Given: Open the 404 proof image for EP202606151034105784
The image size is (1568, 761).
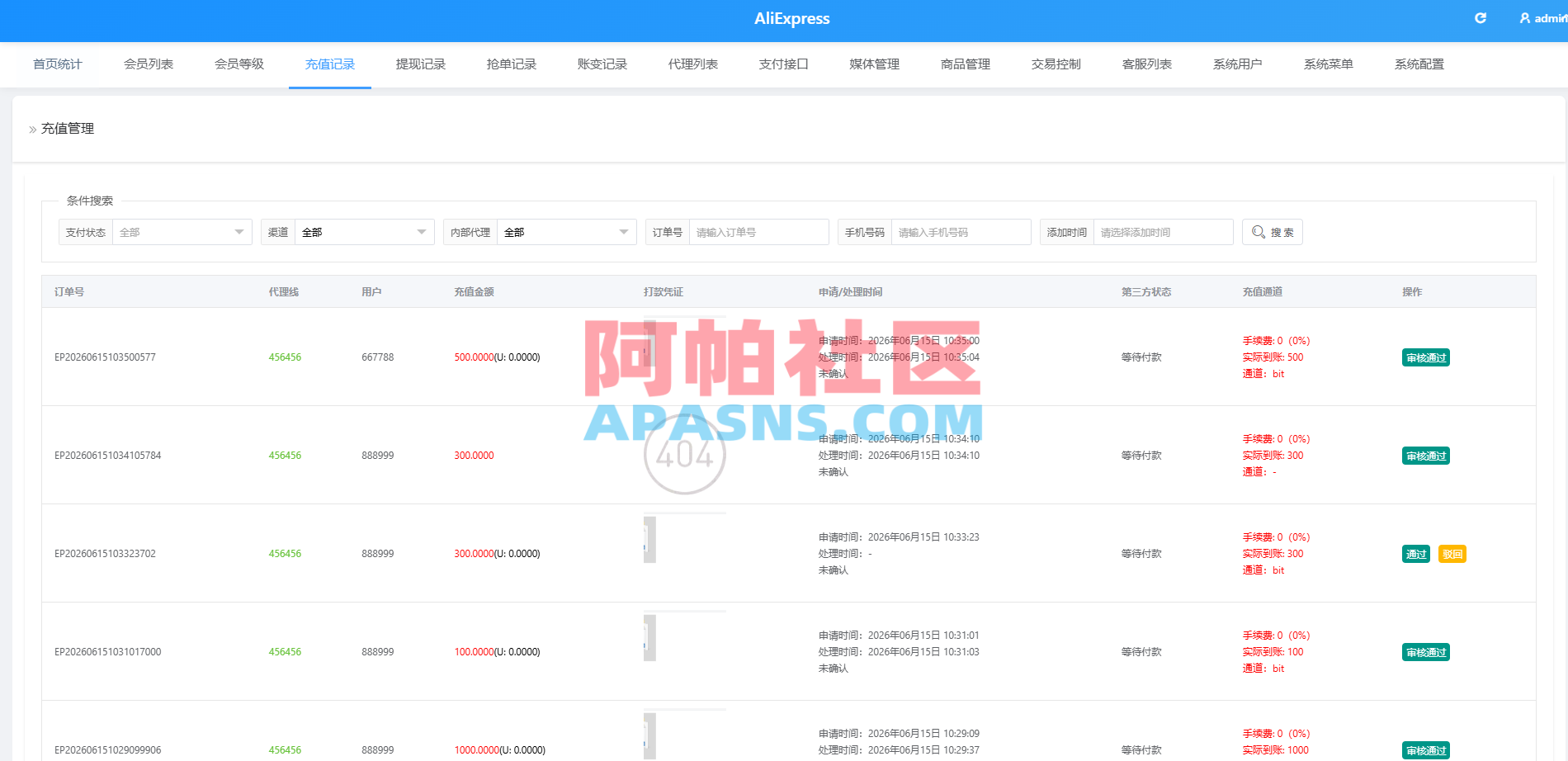Looking at the screenshot, I should coord(685,454).
